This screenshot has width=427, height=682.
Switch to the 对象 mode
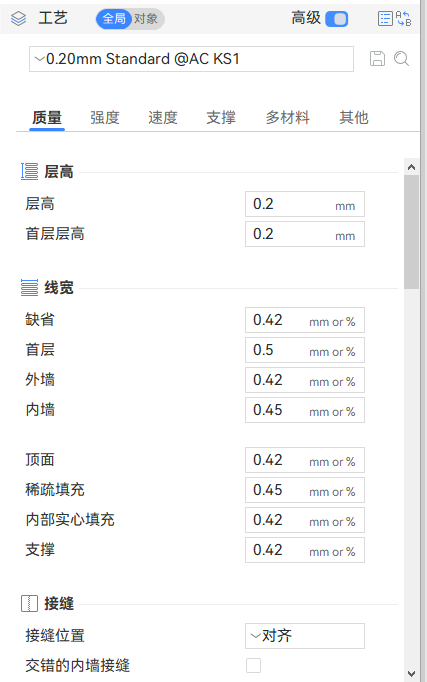click(146, 19)
